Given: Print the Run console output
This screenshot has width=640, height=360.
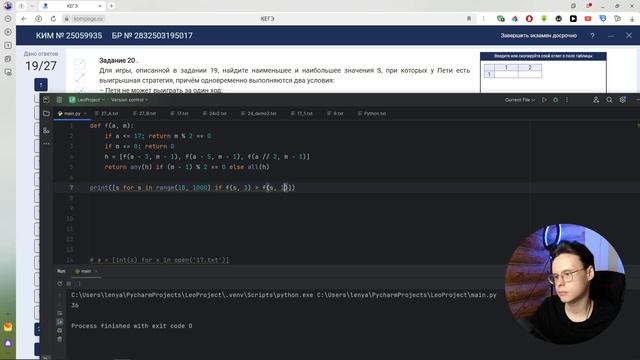Looking at the screenshot, I should click(x=60, y=330).
